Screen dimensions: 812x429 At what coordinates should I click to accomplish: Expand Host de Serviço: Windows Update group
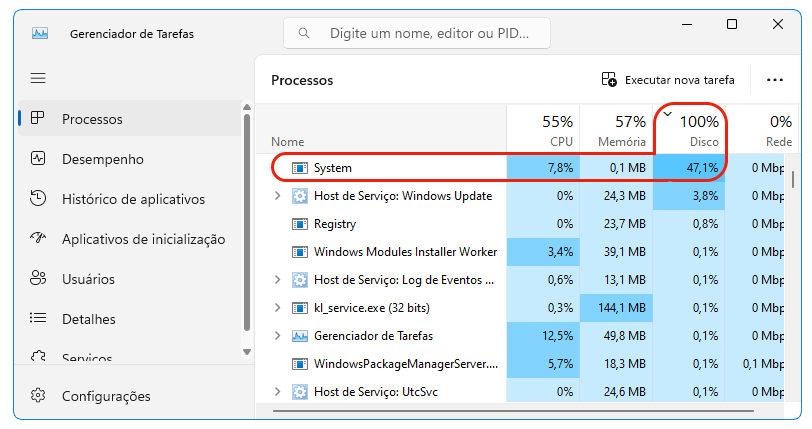coord(278,196)
